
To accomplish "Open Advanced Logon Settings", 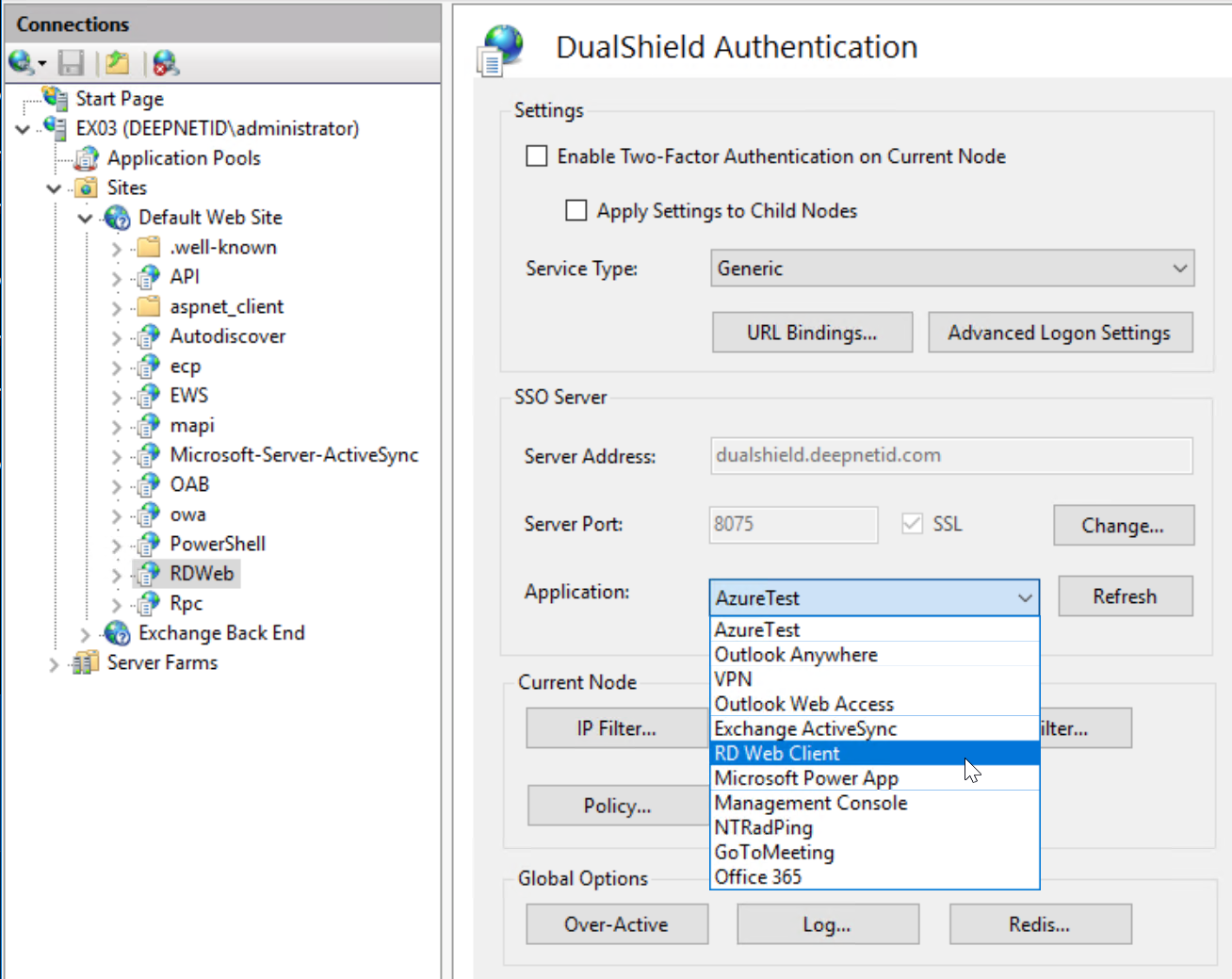I will click(x=1060, y=333).
